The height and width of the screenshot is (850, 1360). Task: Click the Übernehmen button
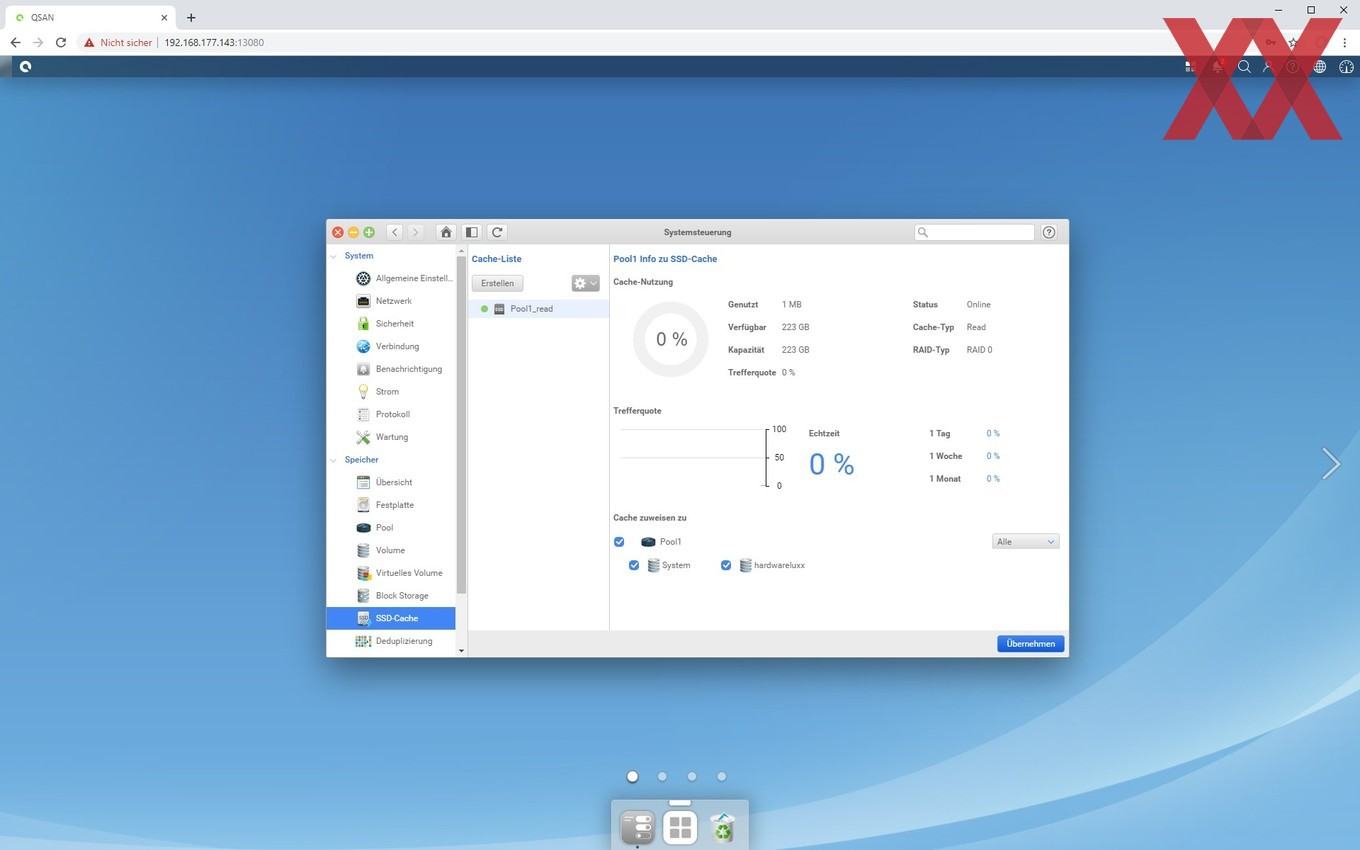click(1030, 644)
